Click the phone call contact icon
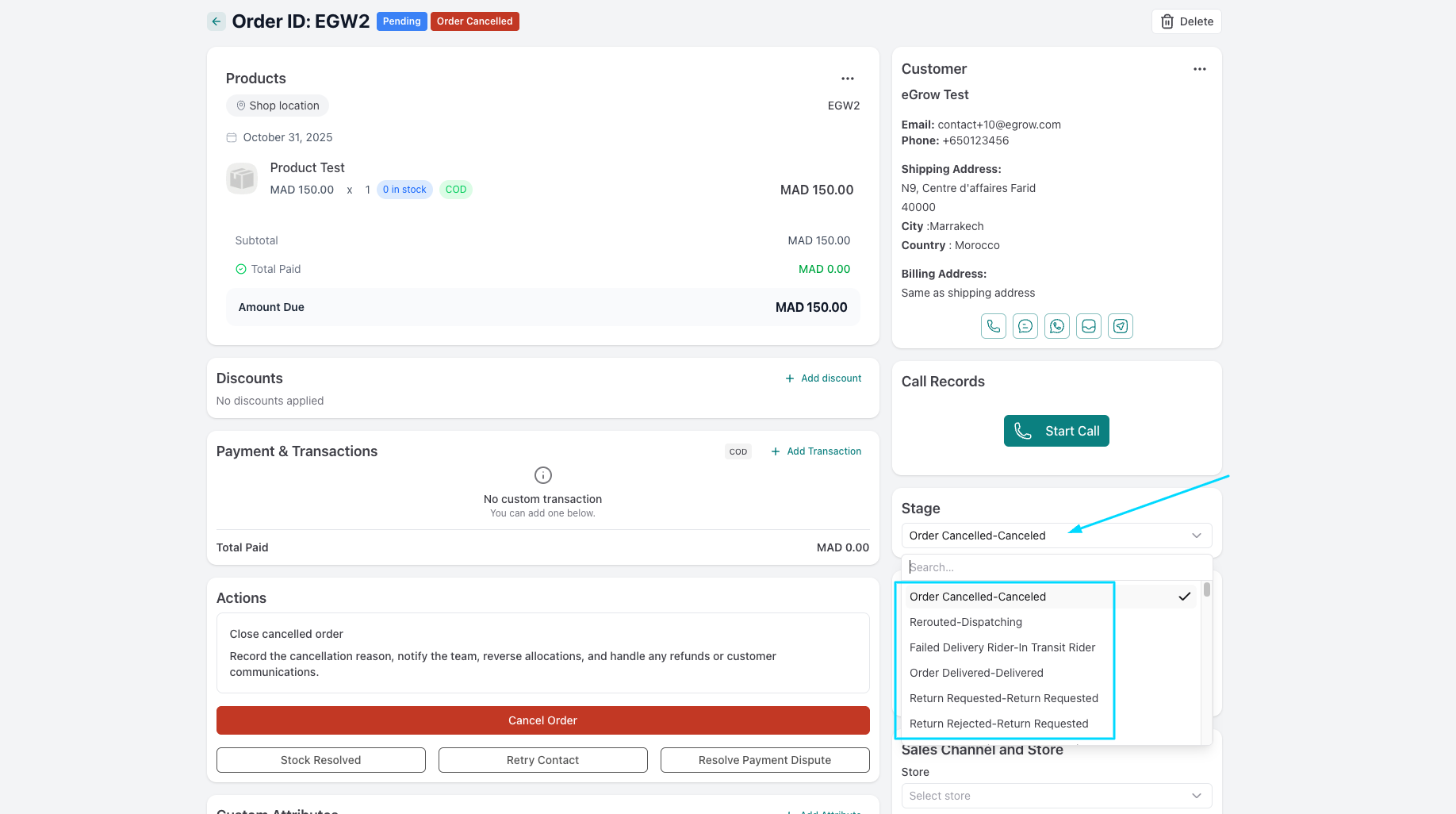The height and width of the screenshot is (814, 1456). [993, 326]
